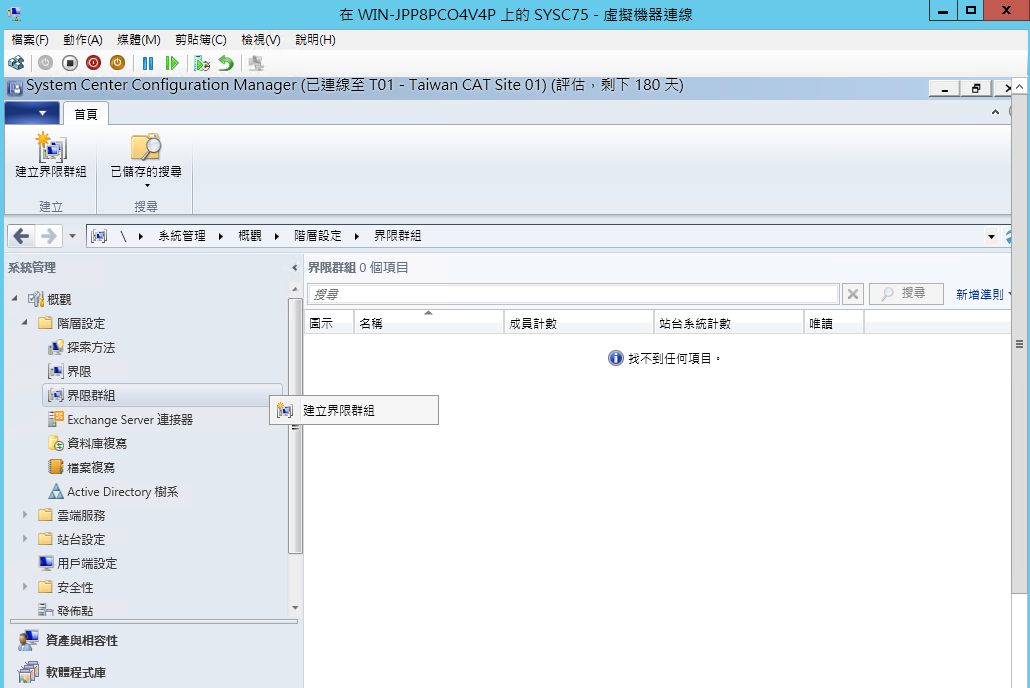
Task: Switch to the 軟體程式庫 workspace
Action: click(62, 672)
